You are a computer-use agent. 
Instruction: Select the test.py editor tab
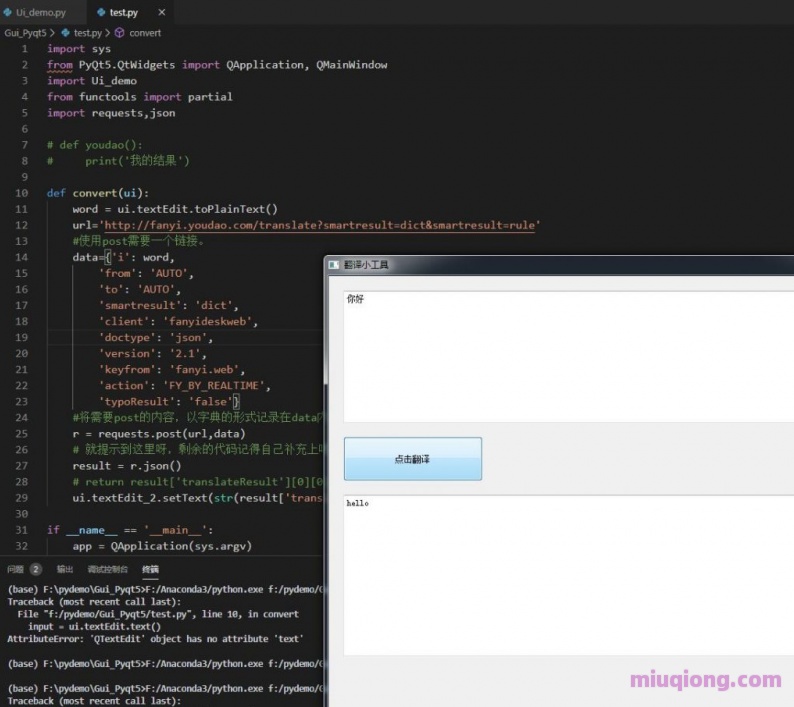(x=124, y=13)
